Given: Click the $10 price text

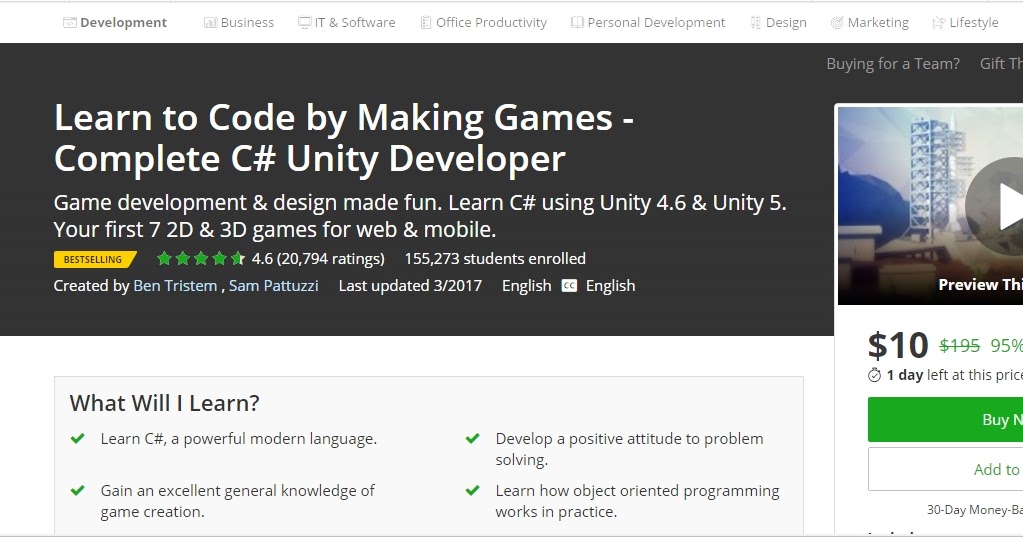Looking at the screenshot, I should (898, 345).
